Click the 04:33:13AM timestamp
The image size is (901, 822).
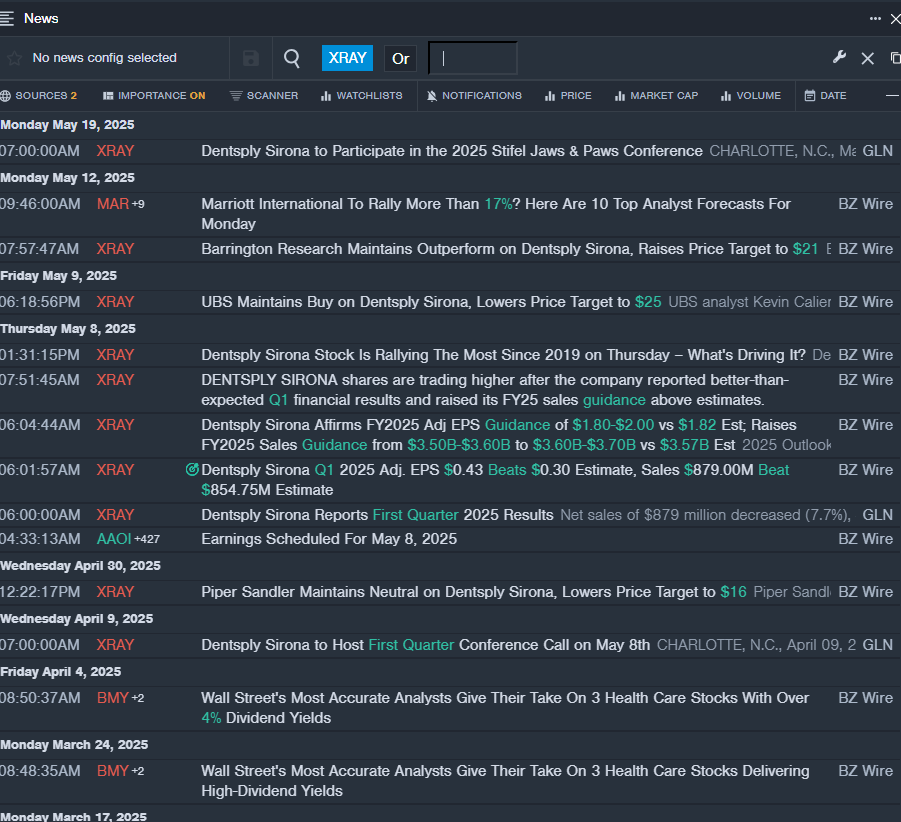tap(40, 539)
